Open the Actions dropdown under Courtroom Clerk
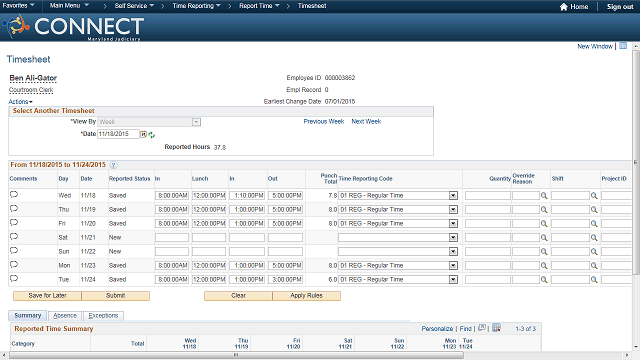Viewport: 640px width, 360px height. point(20,102)
